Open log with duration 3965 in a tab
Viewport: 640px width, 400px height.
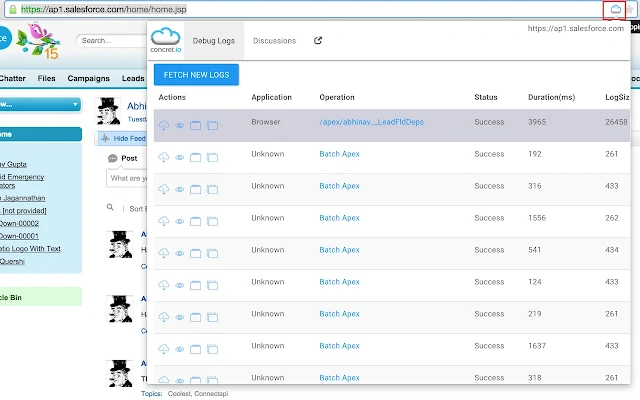coord(196,125)
